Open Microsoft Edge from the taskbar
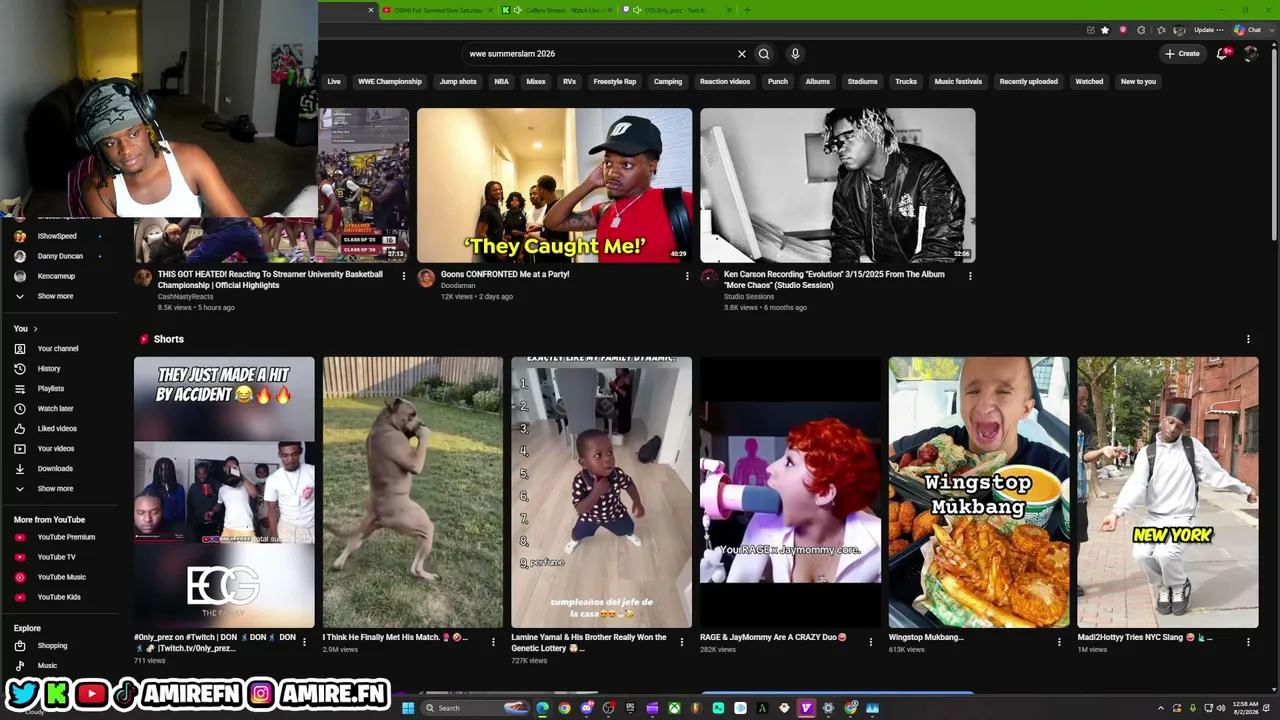The width and height of the screenshot is (1280, 720). 542,708
